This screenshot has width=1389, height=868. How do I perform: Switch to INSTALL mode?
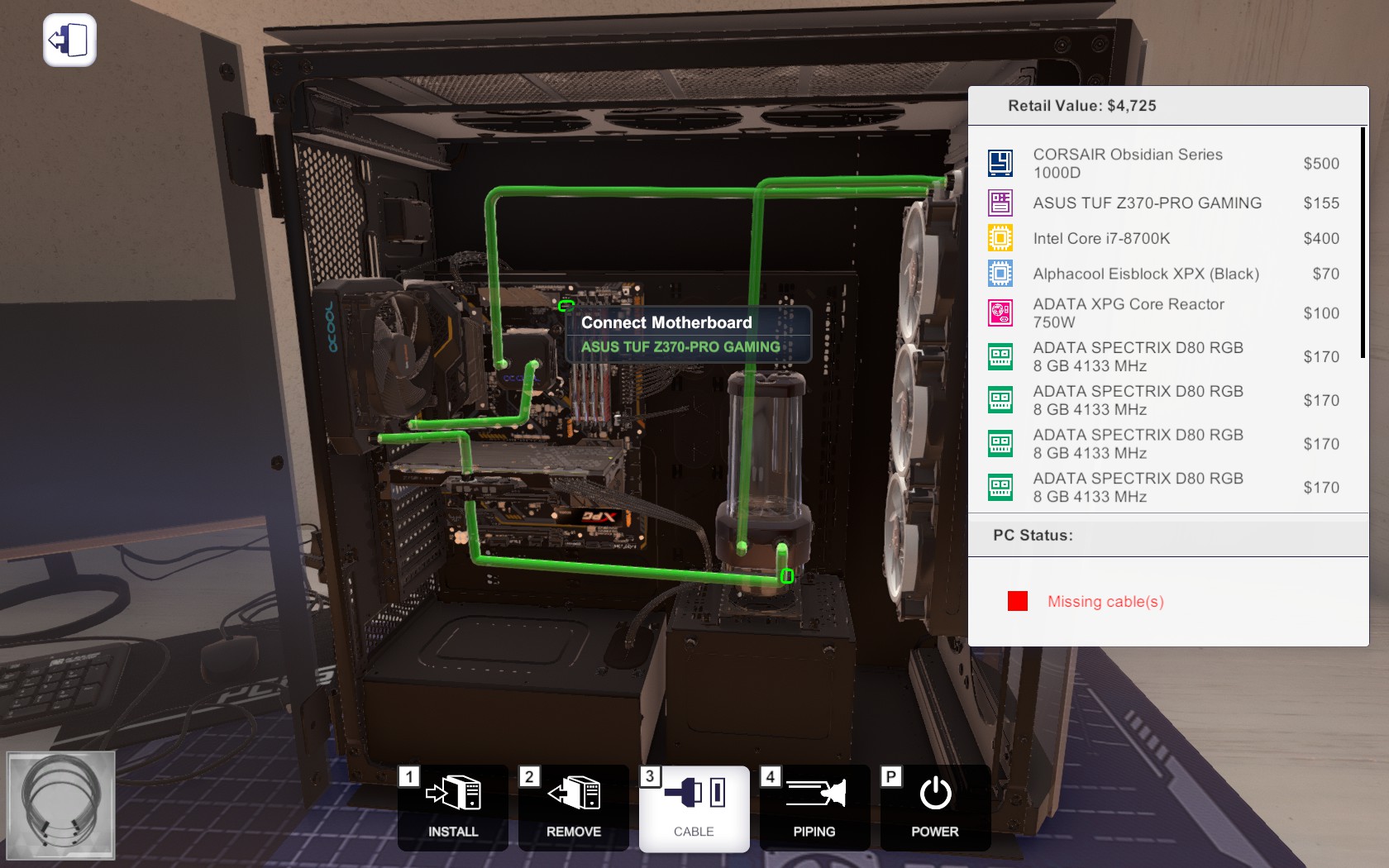click(x=452, y=808)
